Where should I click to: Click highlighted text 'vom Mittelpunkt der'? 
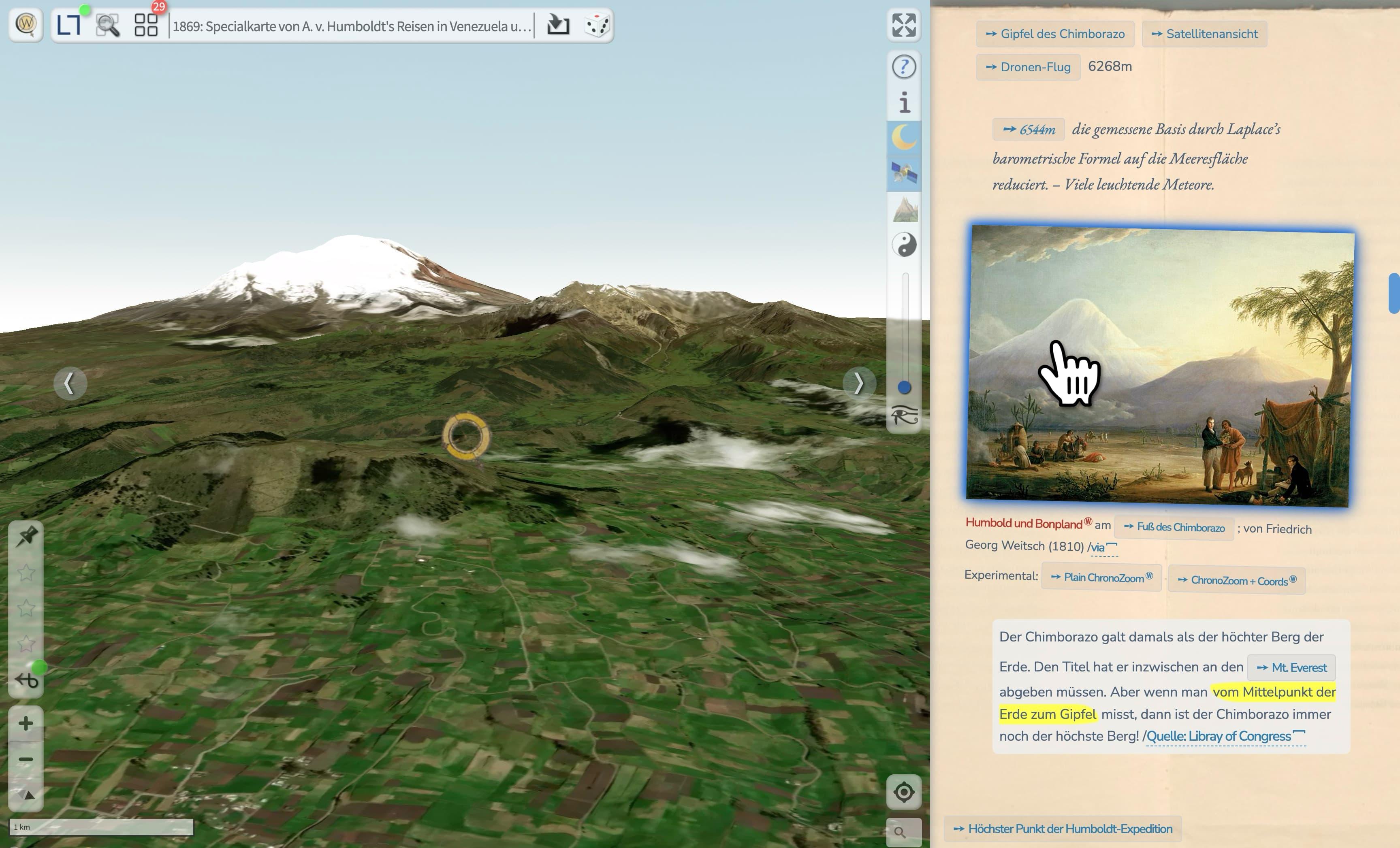pyautogui.click(x=1273, y=692)
